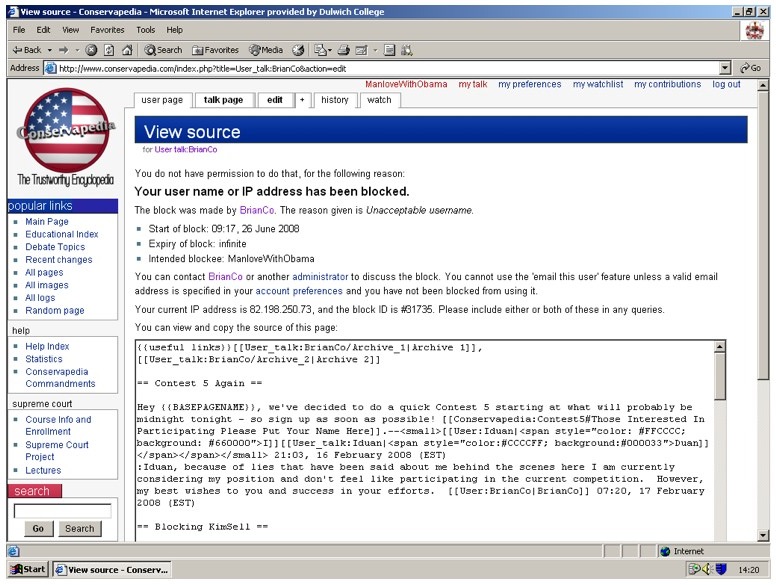
Task: Open the Favorites menu
Action: tap(107, 30)
